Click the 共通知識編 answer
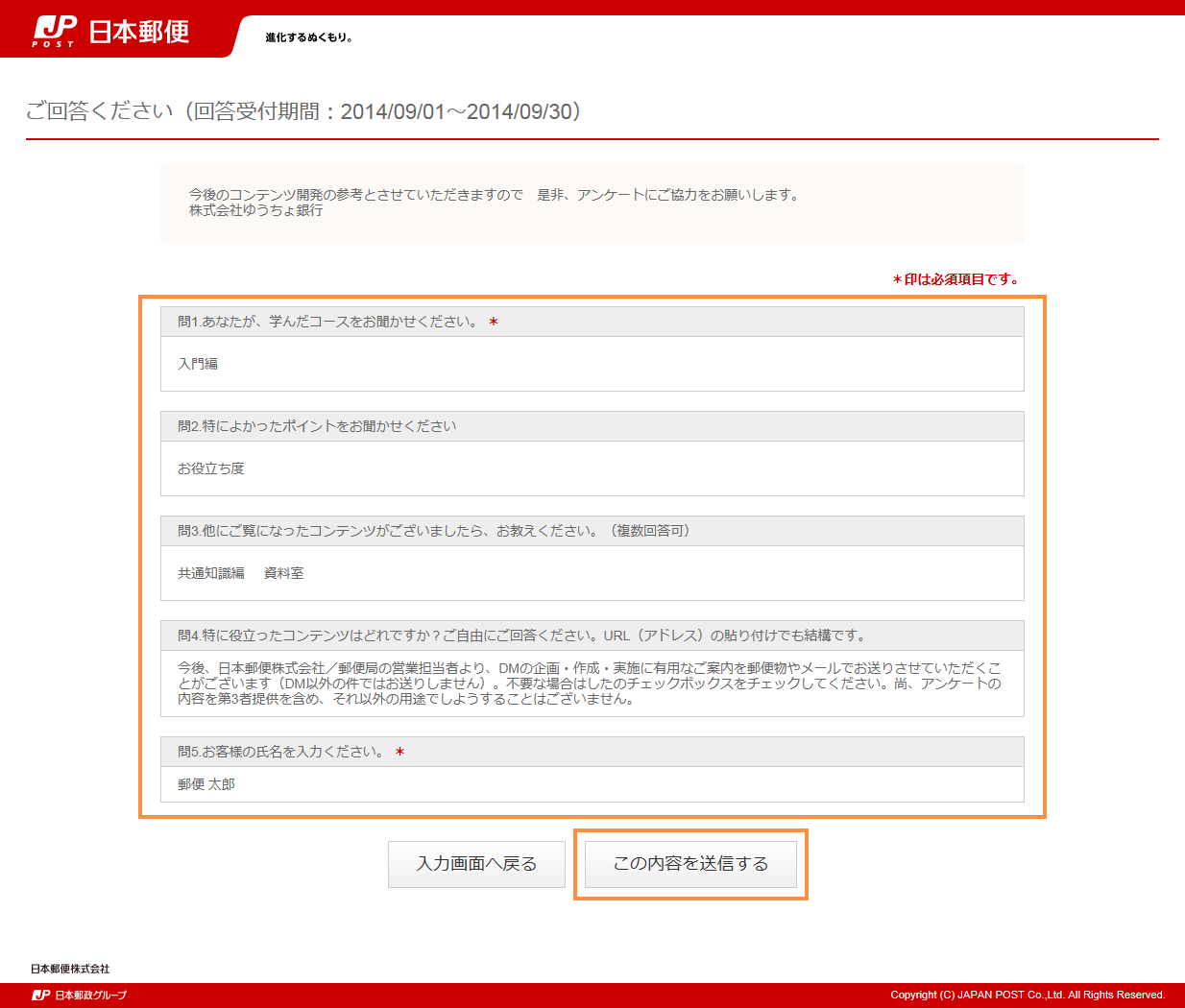 click(211, 573)
